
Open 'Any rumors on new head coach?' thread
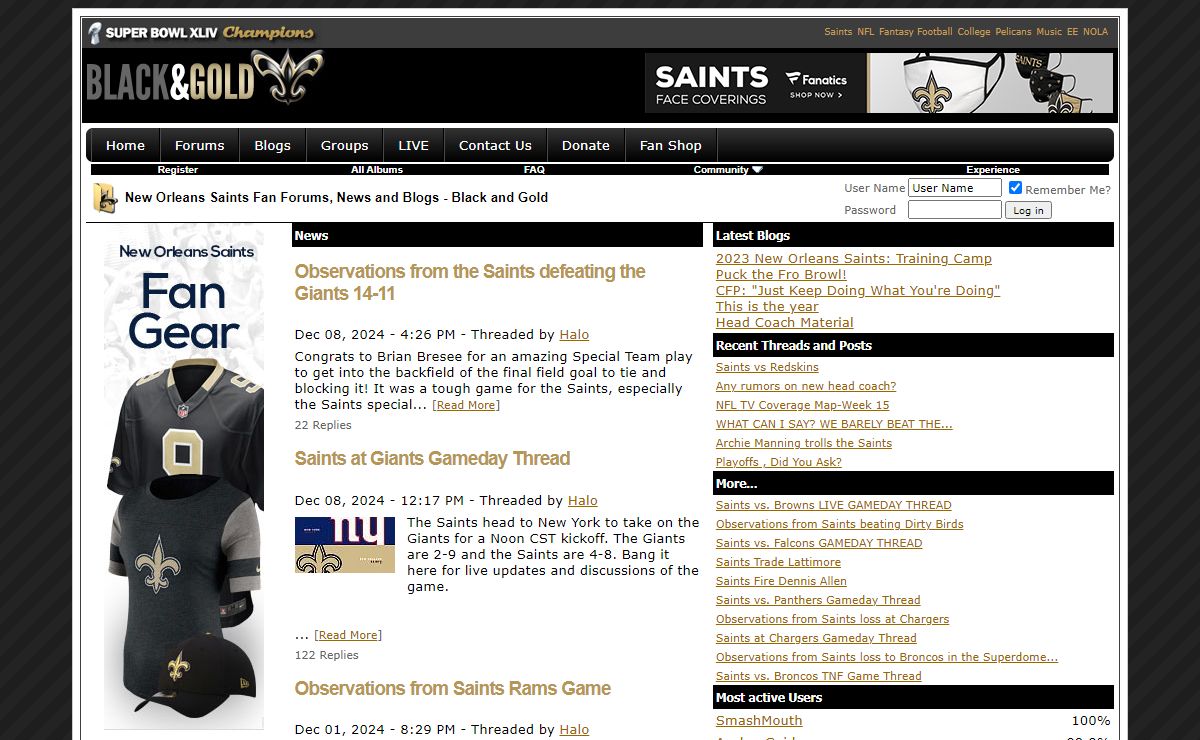coord(806,386)
